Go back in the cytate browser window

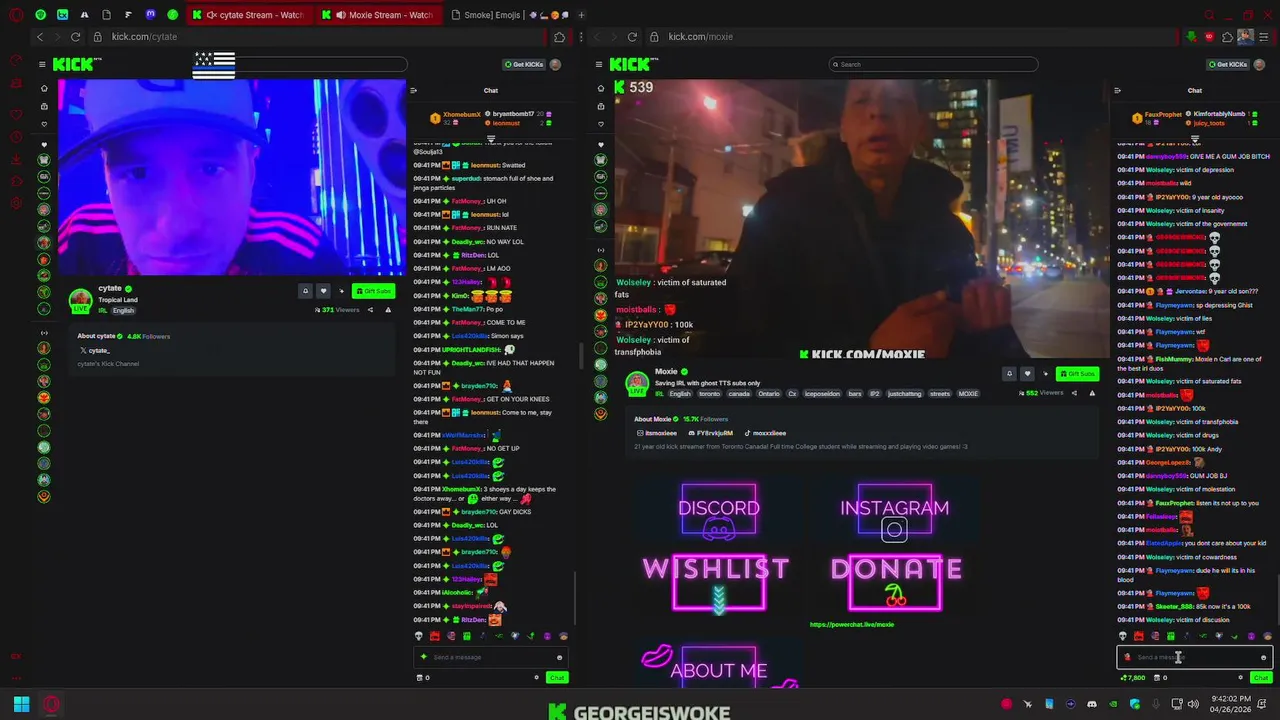[40, 37]
